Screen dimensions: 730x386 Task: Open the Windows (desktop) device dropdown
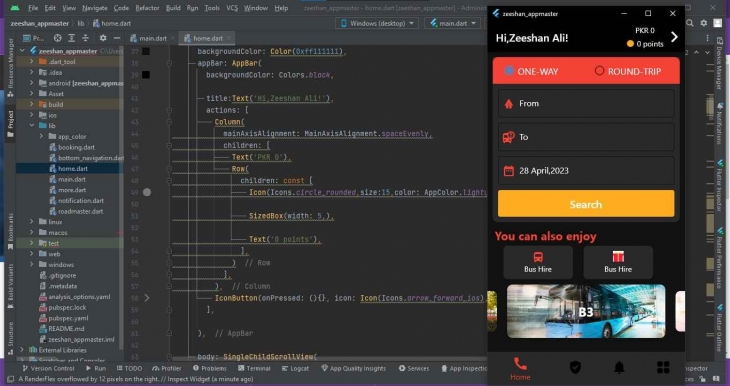point(377,23)
